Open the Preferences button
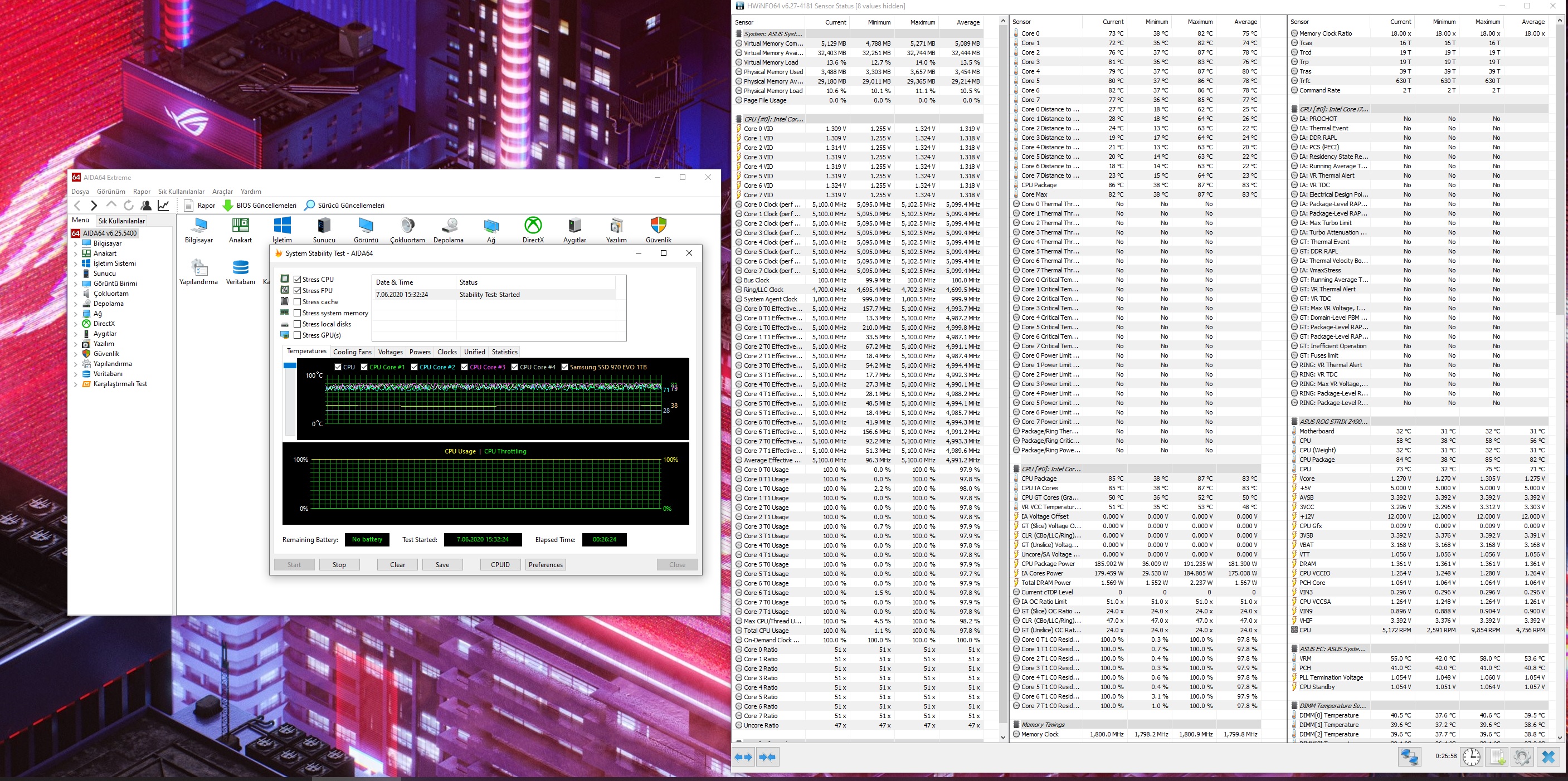The width and height of the screenshot is (1568, 781). (x=546, y=565)
